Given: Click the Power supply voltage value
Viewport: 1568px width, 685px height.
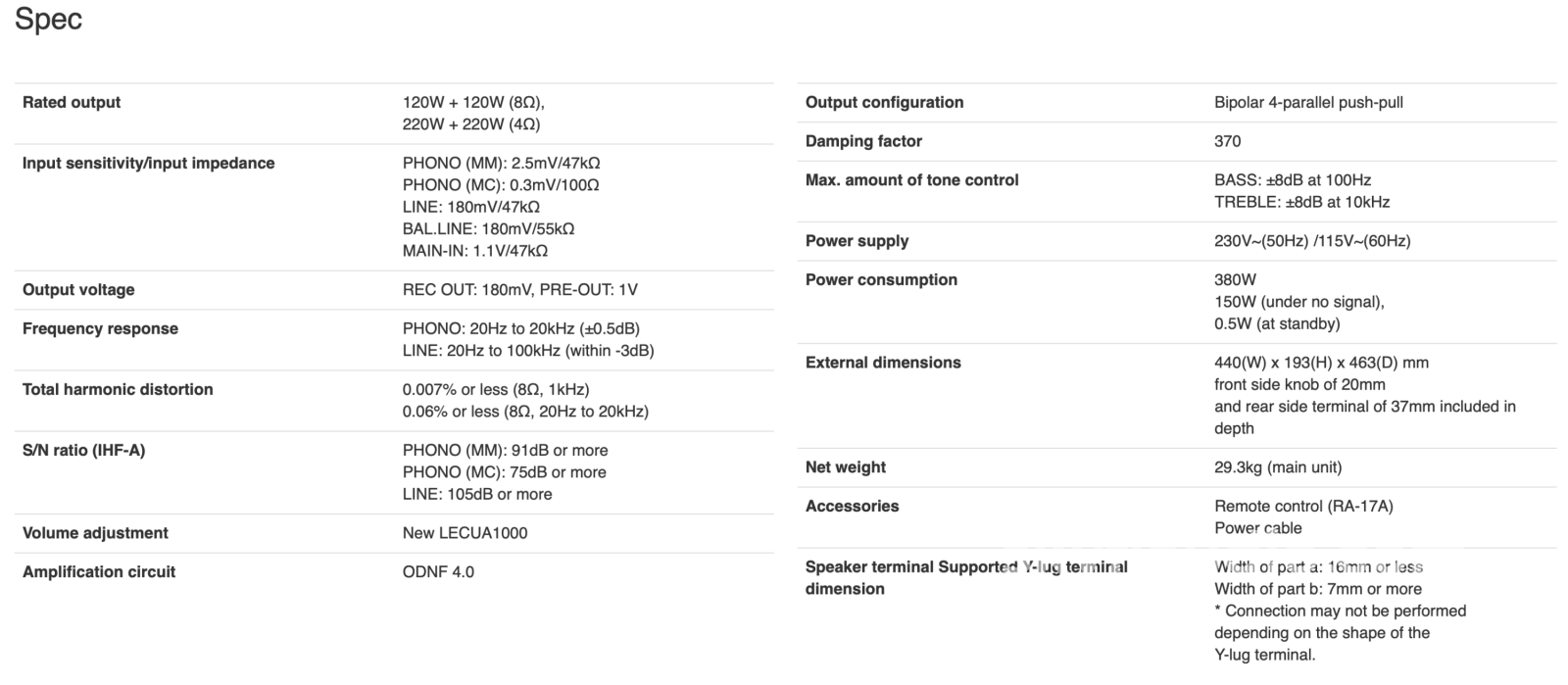Looking at the screenshot, I should (1312, 241).
